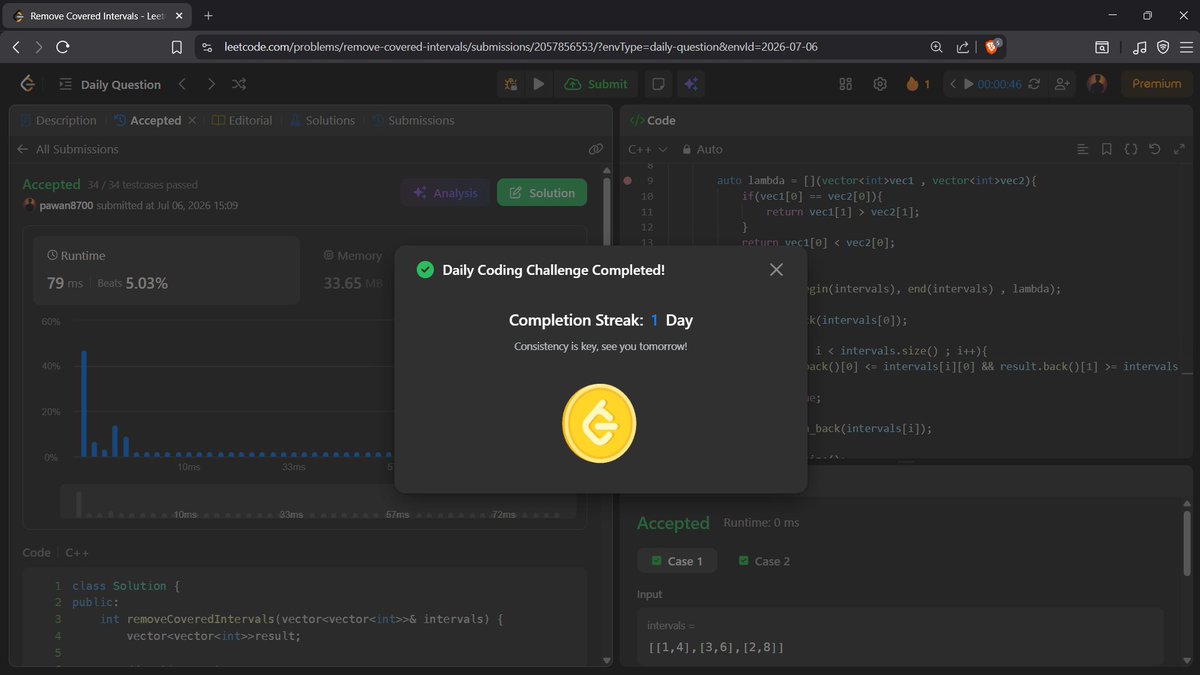This screenshot has height=675, width=1200.
Task: Bookmark the code with bookmark icon
Action: coord(1106,149)
